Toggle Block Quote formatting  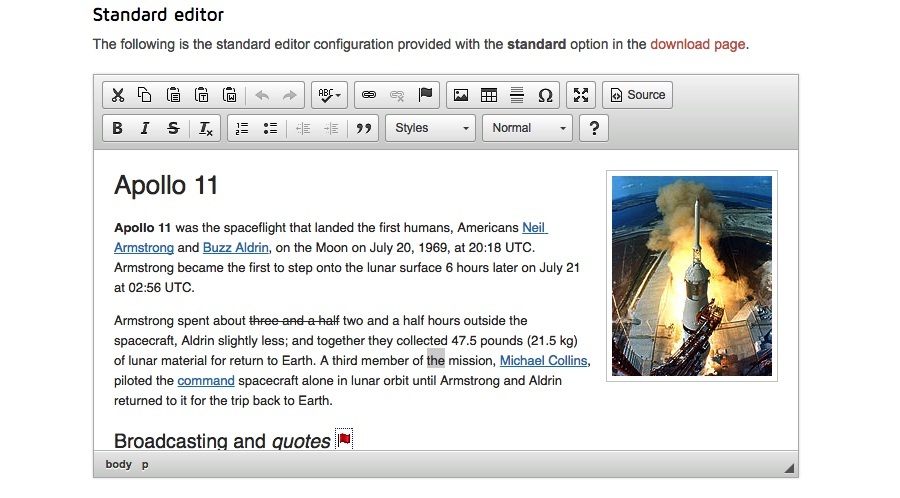[364, 128]
